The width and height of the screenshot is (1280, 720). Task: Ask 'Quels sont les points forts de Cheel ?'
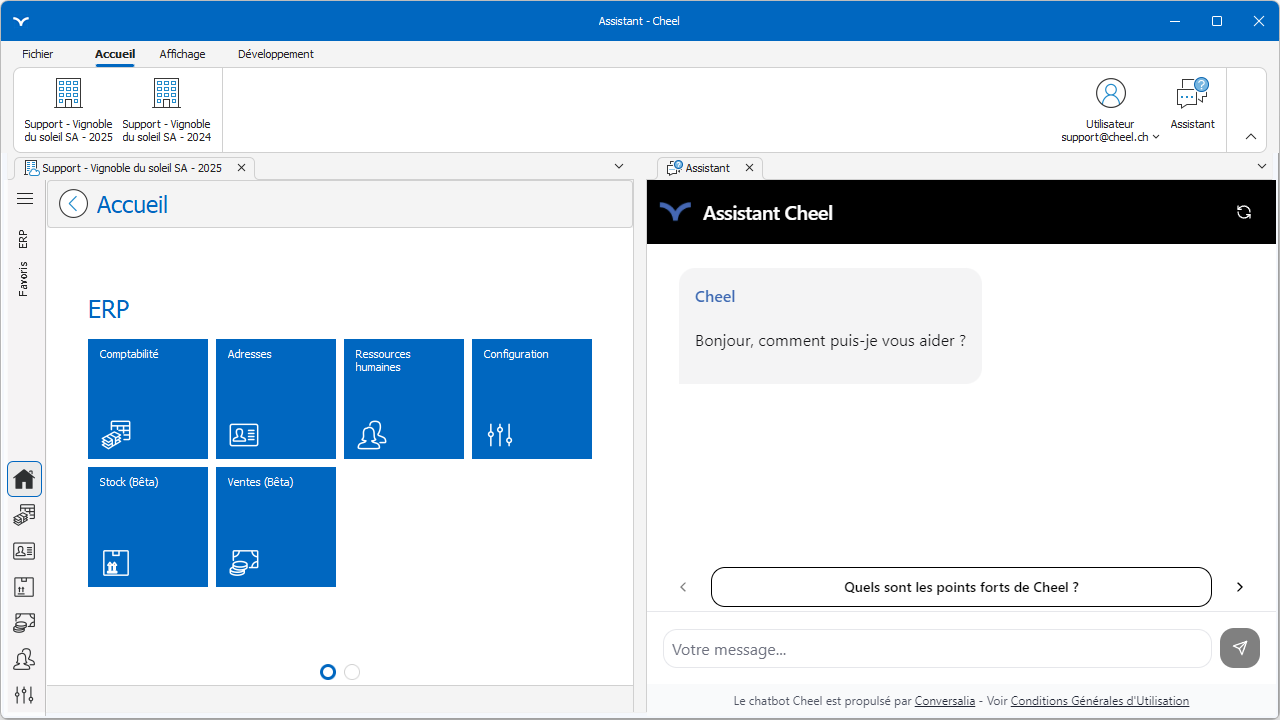[961, 587]
